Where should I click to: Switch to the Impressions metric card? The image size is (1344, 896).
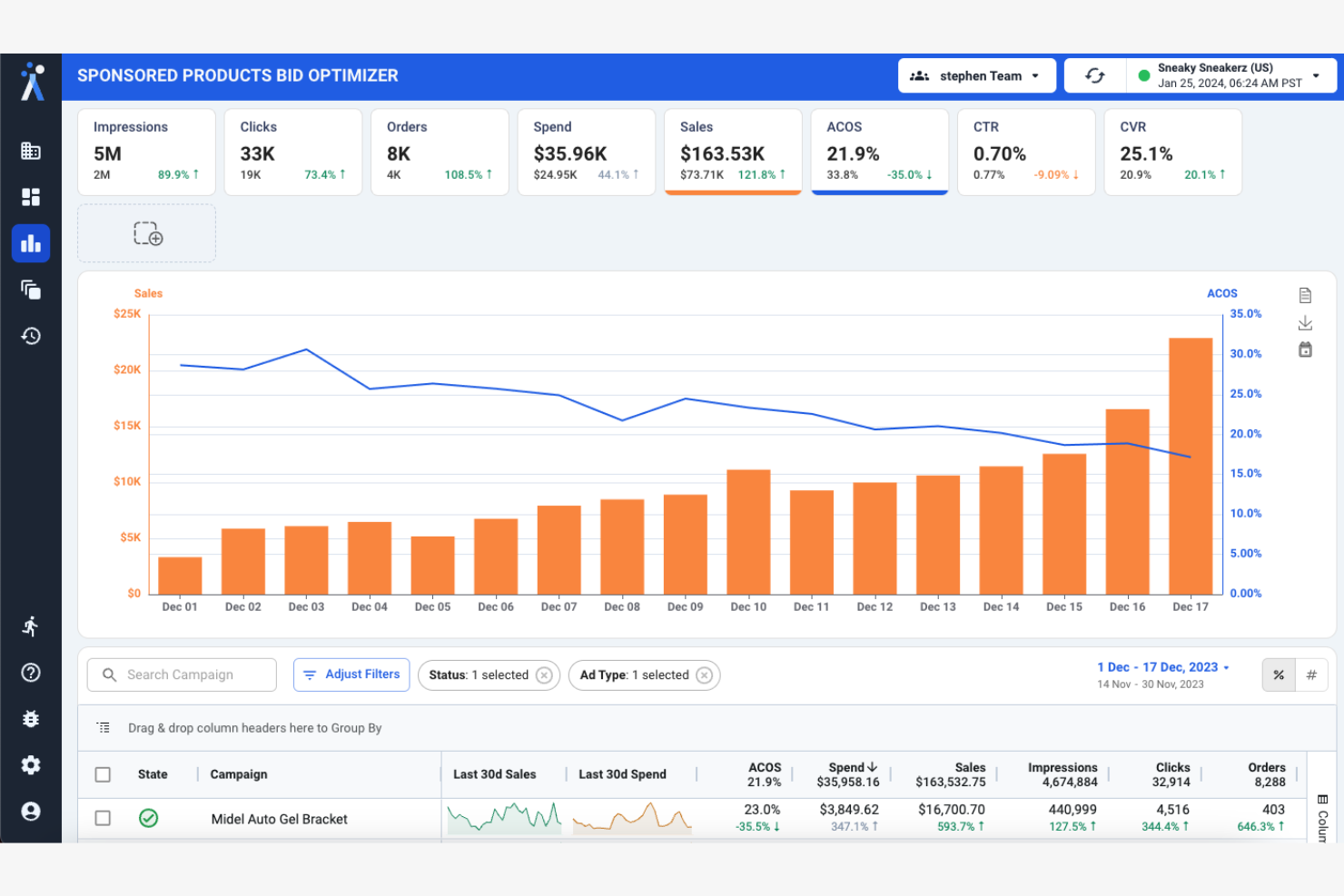click(146, 152)
